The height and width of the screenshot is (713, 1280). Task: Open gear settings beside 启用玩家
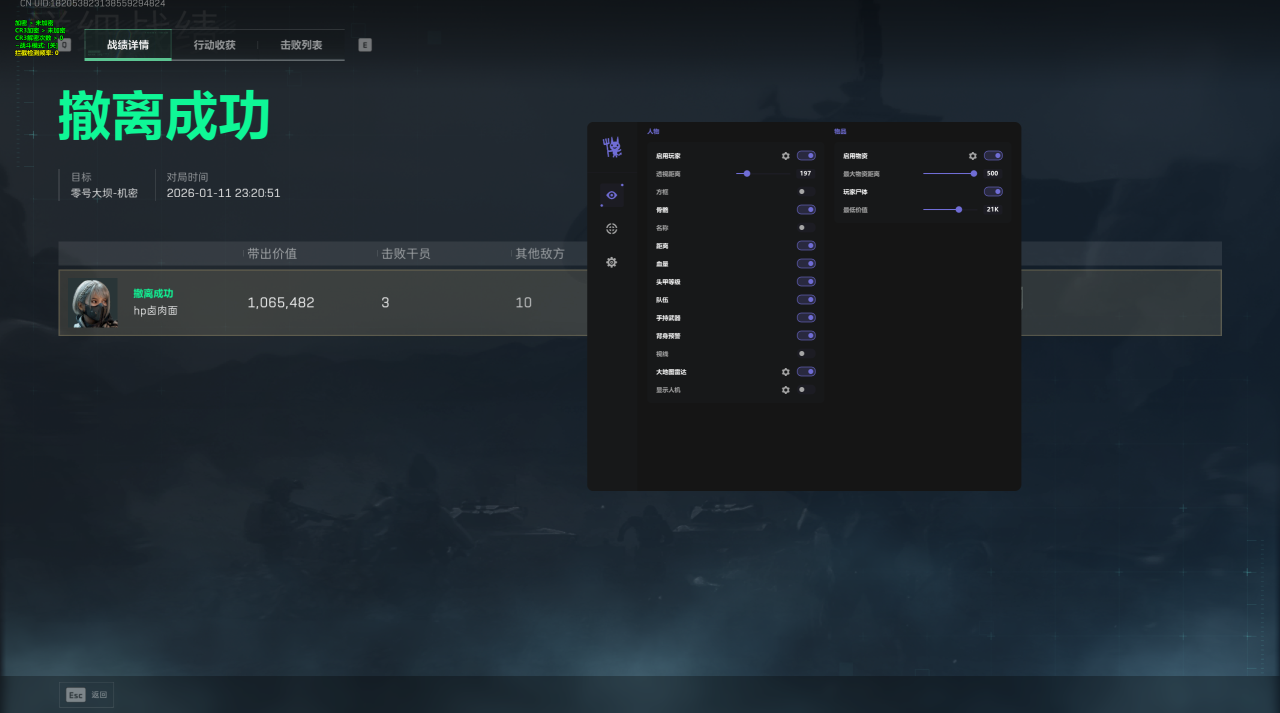pyautogui.click(x=786, y=156)
